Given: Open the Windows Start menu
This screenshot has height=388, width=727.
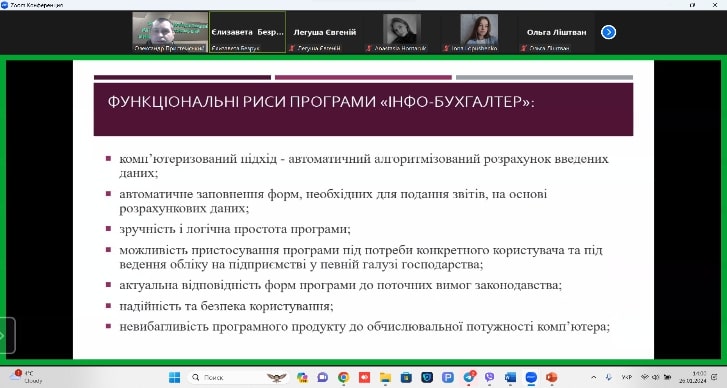Looking at the screenshot, I should [175, 377].
